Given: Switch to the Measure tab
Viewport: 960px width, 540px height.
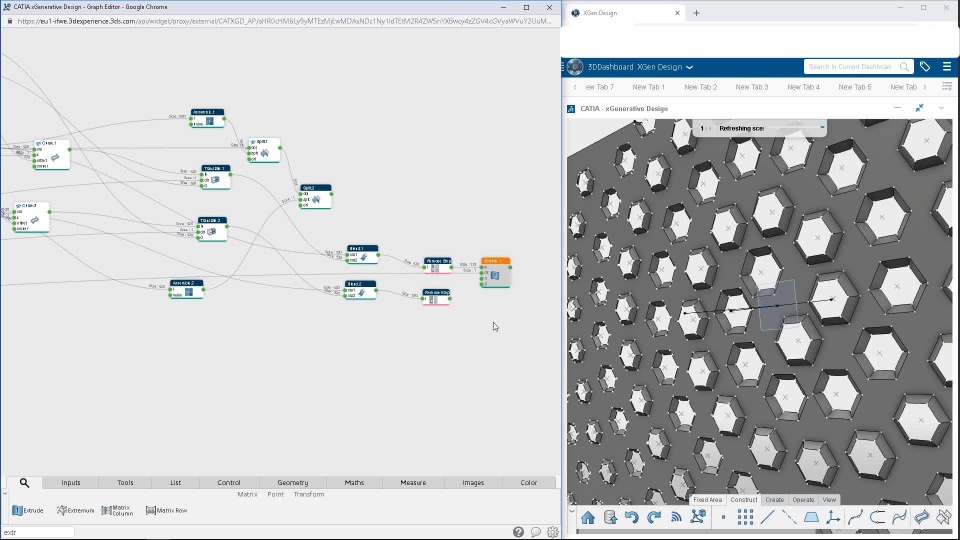Looking at the screenshot, I should click(413, 482).
